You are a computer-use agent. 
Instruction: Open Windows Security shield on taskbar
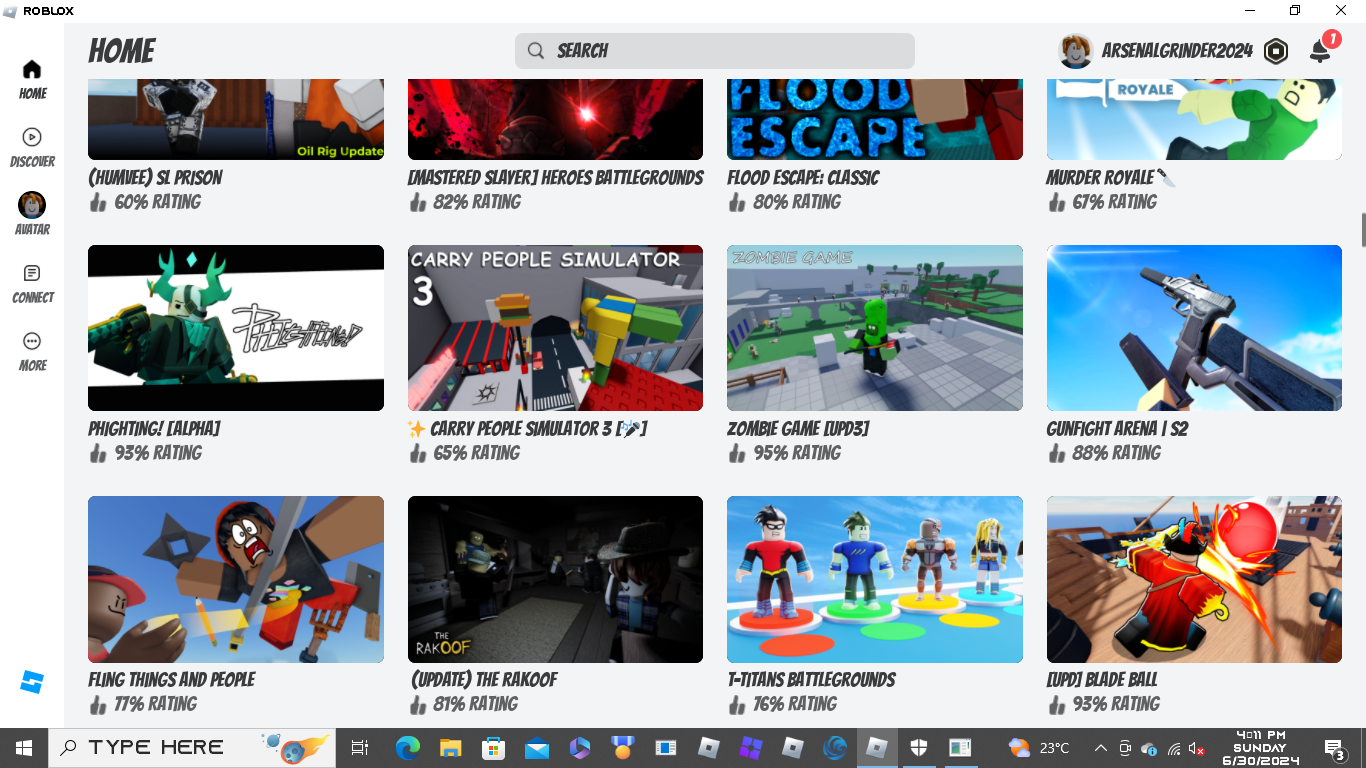pyautogui.click(x=918, y=748)
